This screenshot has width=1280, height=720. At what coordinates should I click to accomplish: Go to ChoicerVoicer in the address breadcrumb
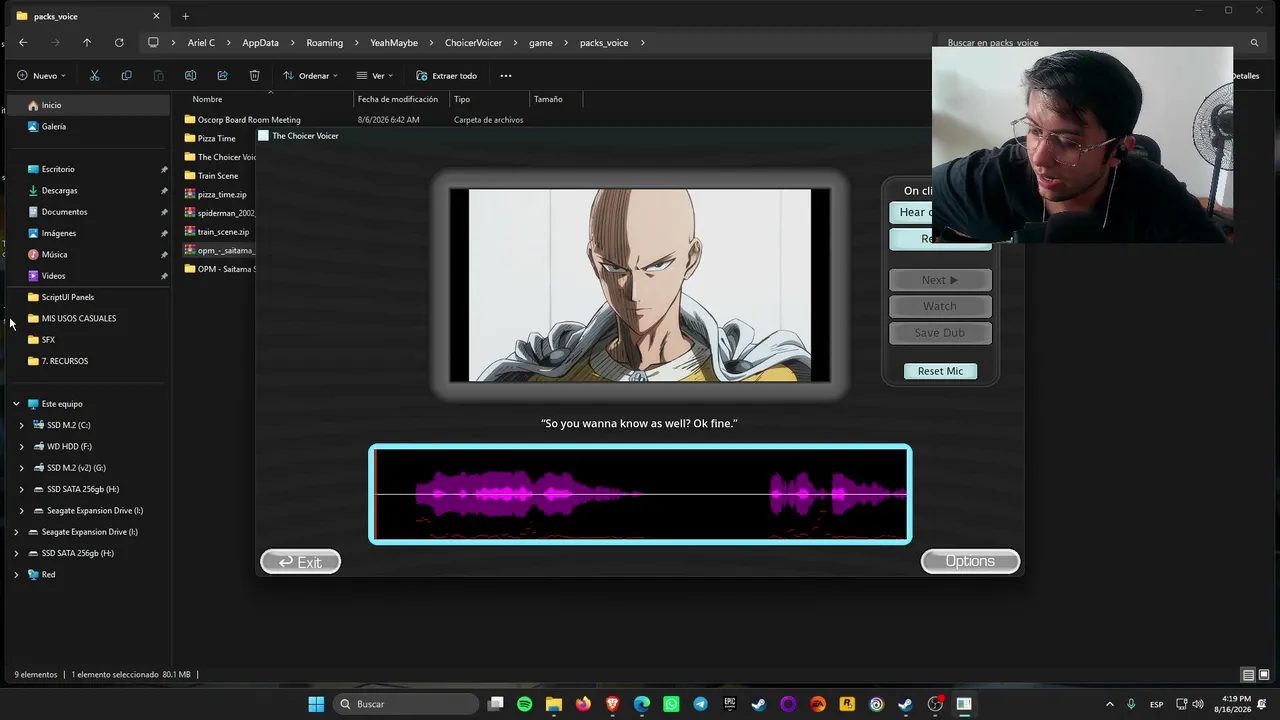coord(474,43)
